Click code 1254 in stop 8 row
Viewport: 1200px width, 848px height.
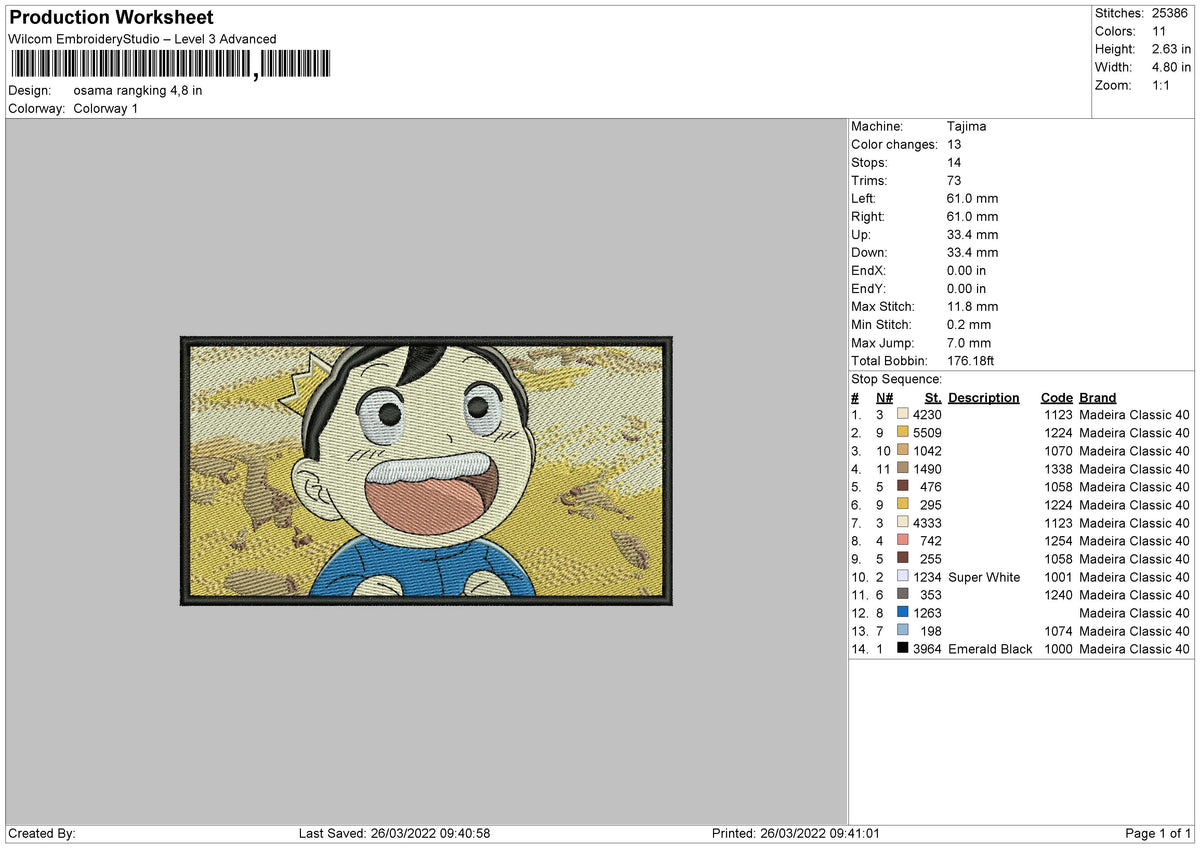click(x=1058, y=541)
